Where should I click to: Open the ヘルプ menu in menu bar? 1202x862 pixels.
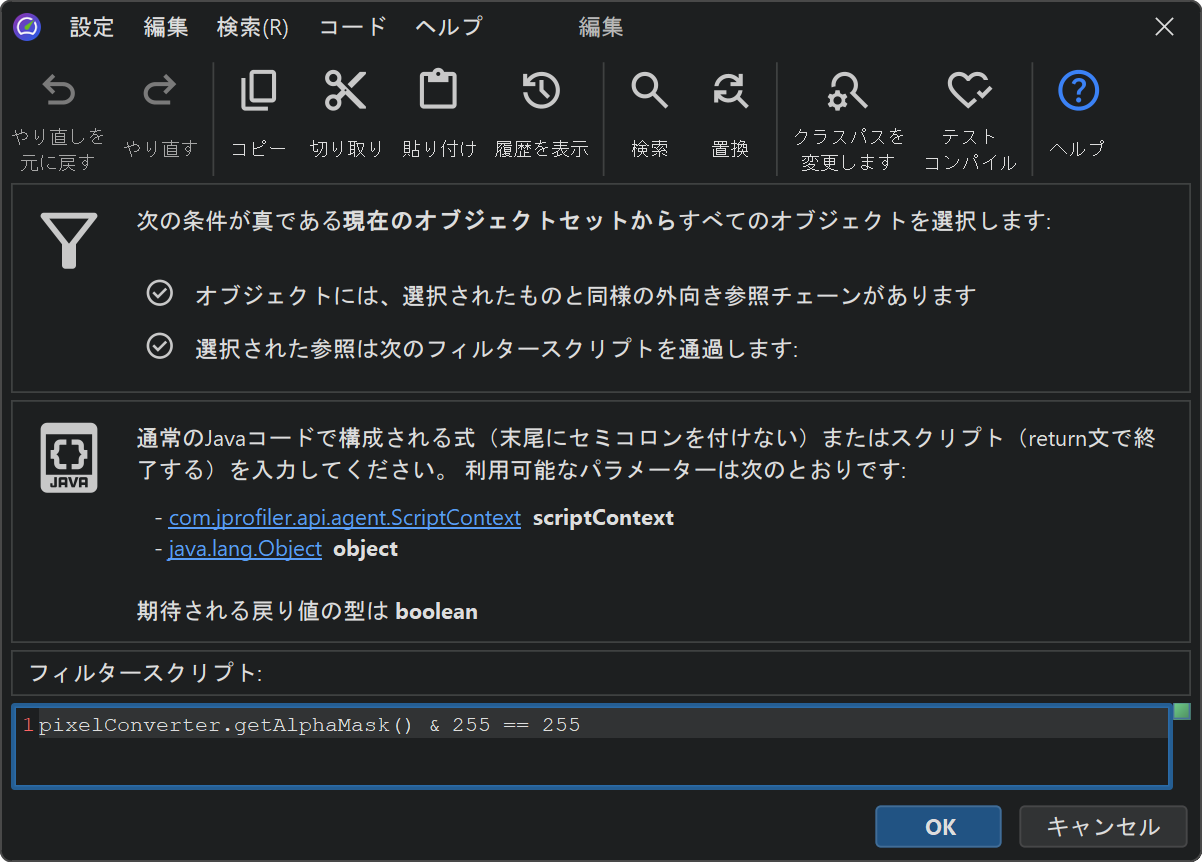[449, 27]
